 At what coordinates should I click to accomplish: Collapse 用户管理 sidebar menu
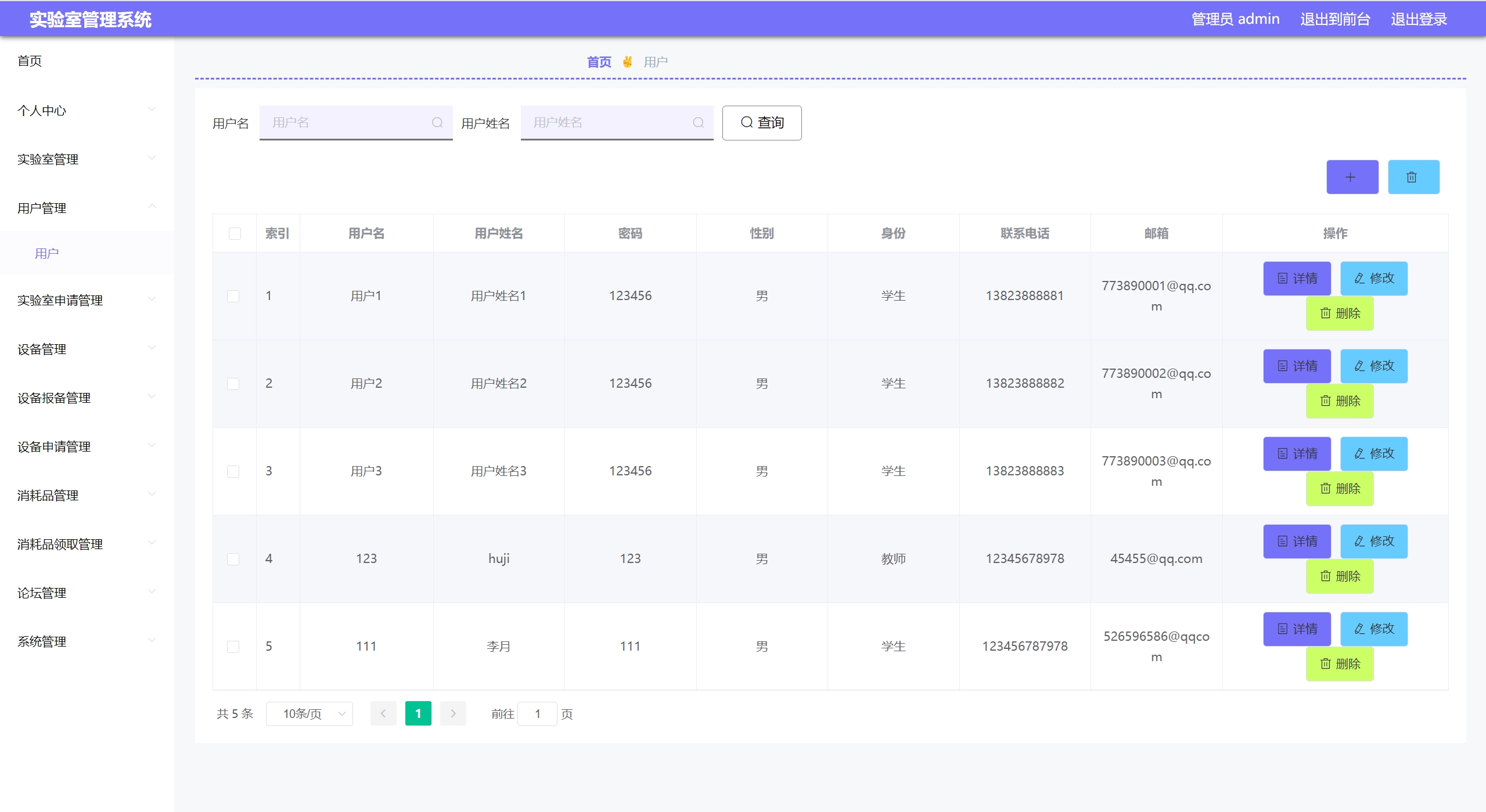[87, 208]
